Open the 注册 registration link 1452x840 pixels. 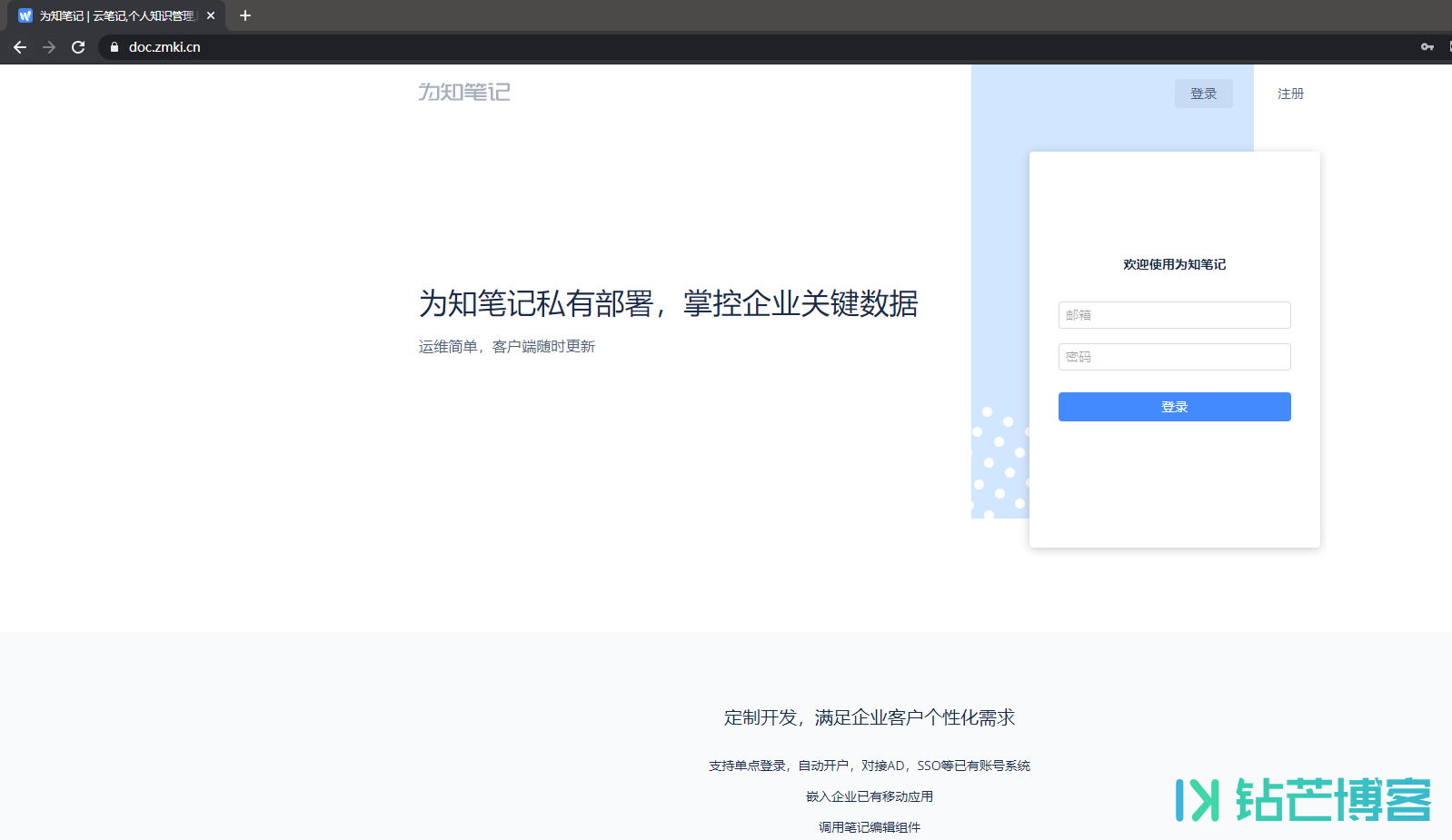pyautogui.click(x=1290, y=94)
